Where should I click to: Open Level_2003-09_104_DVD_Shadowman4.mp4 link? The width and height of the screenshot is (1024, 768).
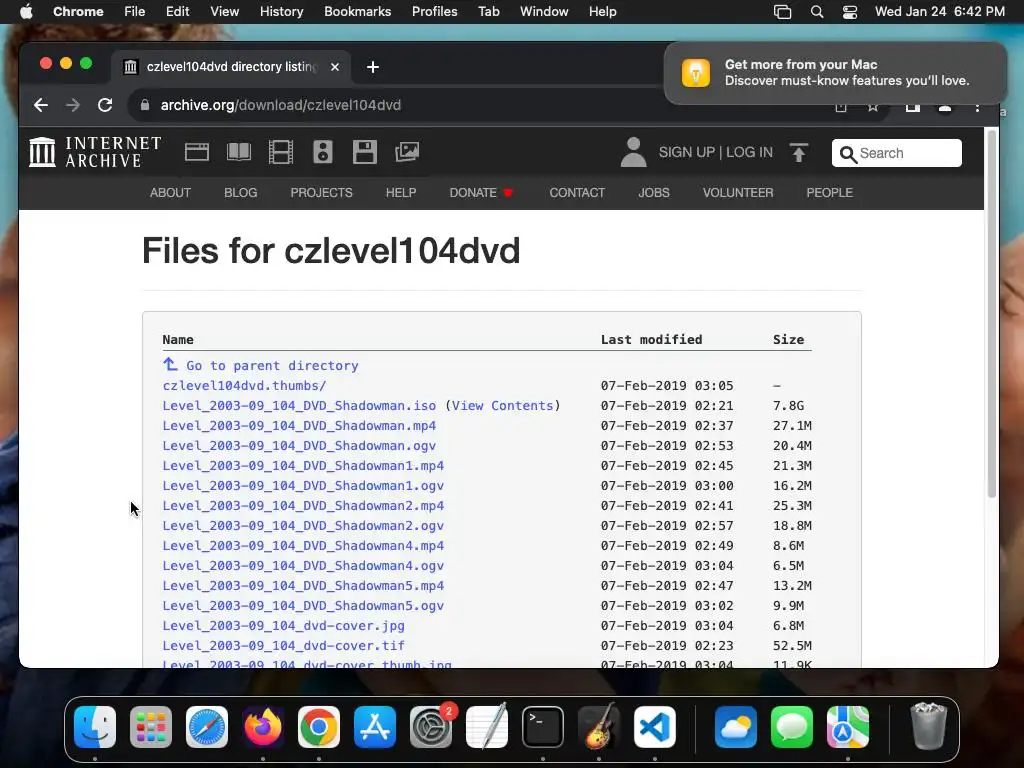(303, 546)
